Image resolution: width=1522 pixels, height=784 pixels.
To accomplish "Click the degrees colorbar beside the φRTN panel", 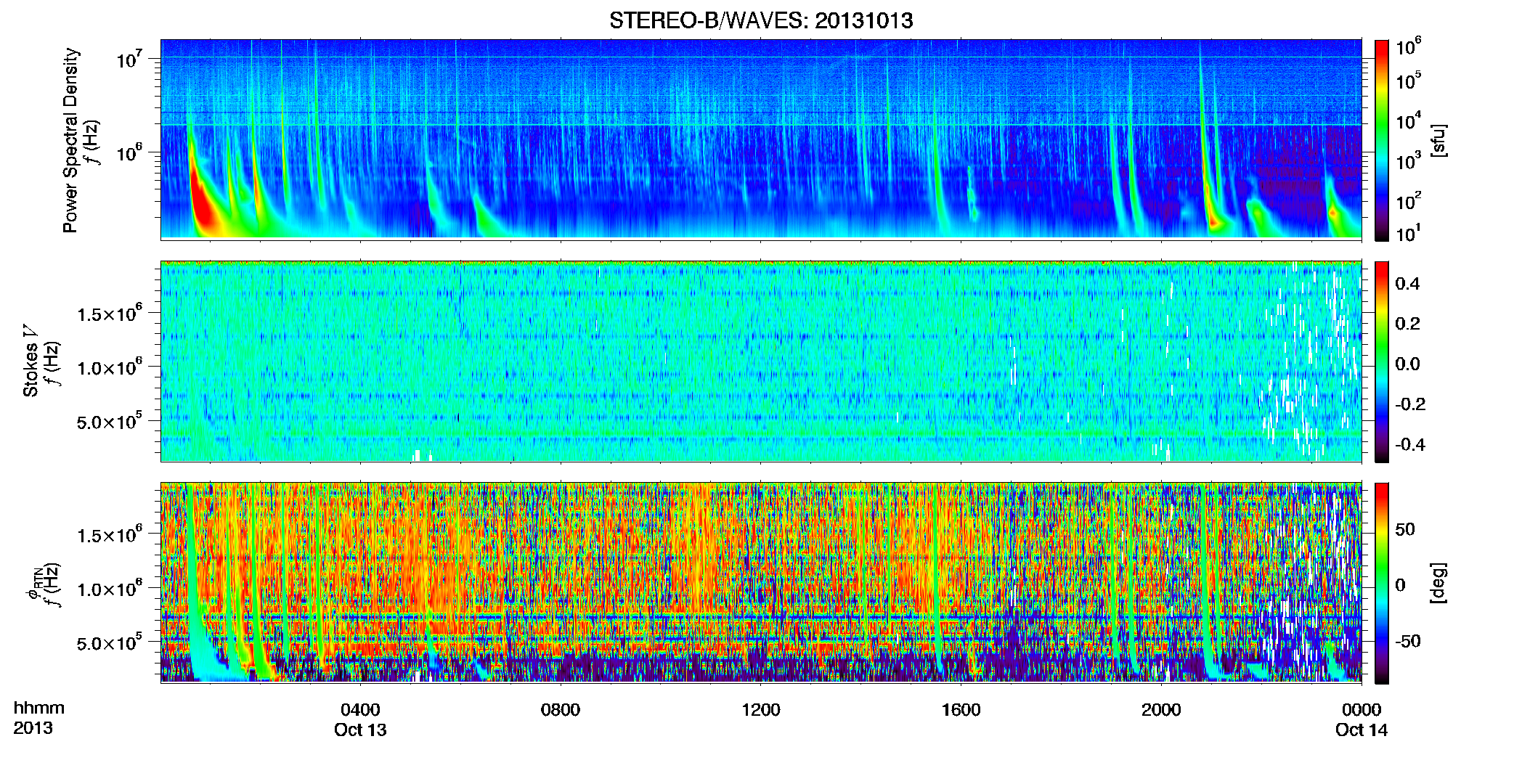I will point(1382,584).
